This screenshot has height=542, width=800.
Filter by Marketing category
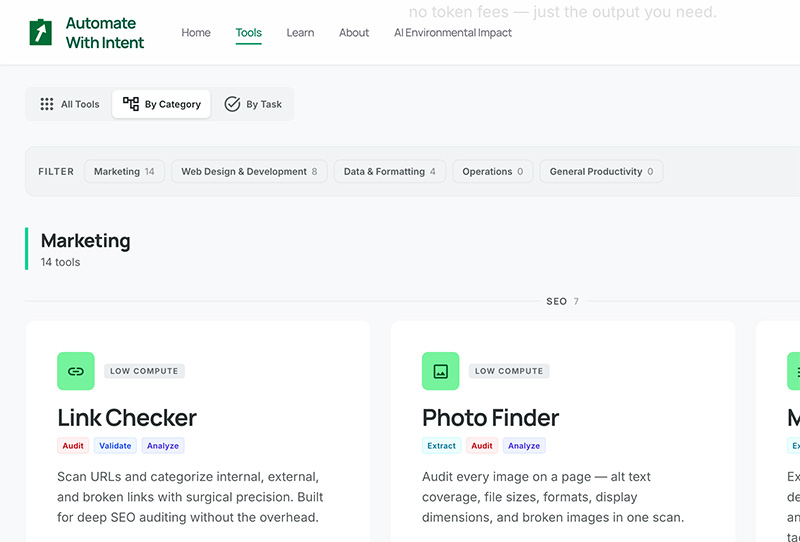(124, 172)
